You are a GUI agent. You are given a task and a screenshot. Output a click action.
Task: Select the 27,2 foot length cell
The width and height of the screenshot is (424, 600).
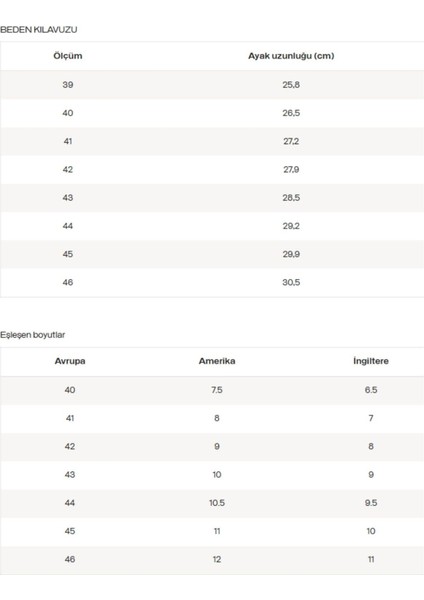[291, 141]
